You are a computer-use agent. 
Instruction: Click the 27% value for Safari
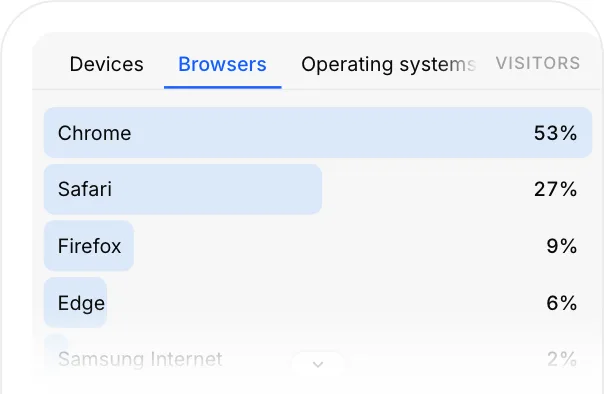555,189
